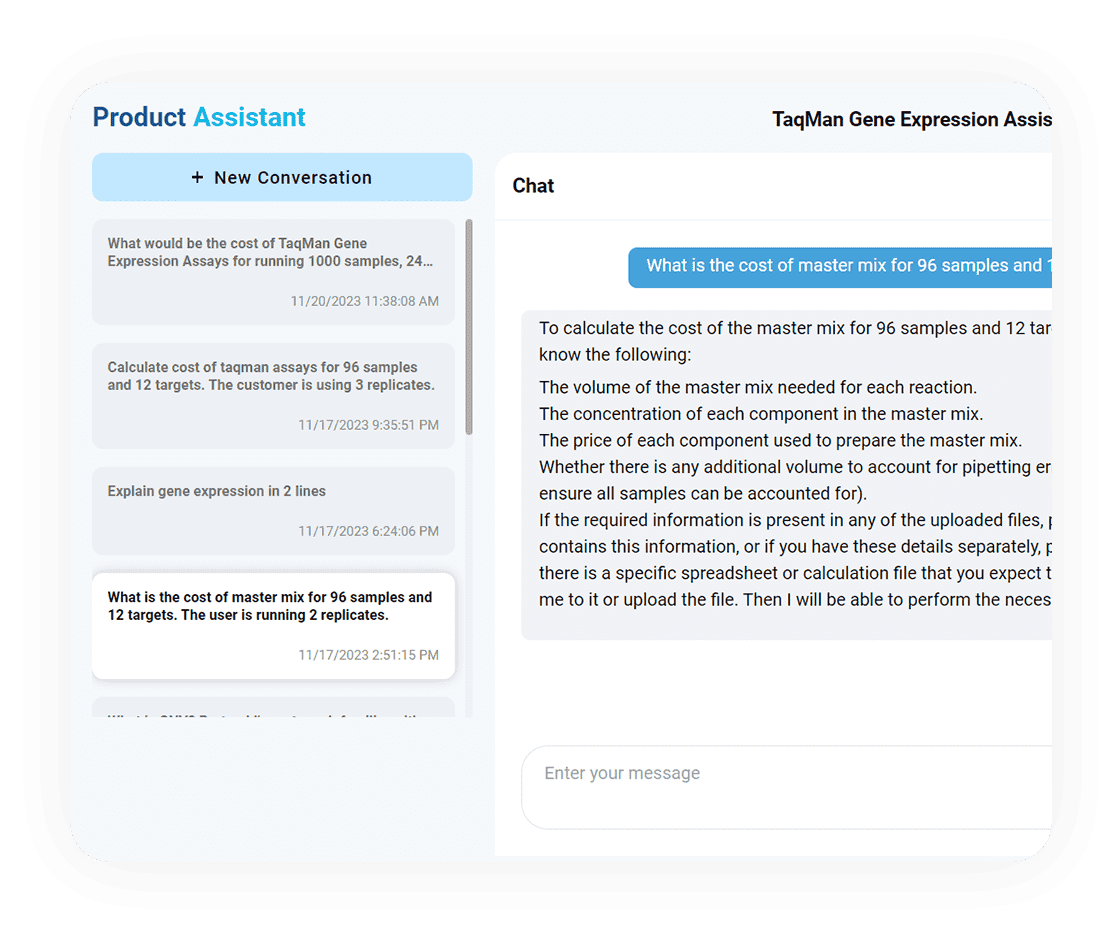This screenshot has width=1120, height=940.
Task: Open the partially visible conversation at list bottom
Action: (x=272, y=708)
